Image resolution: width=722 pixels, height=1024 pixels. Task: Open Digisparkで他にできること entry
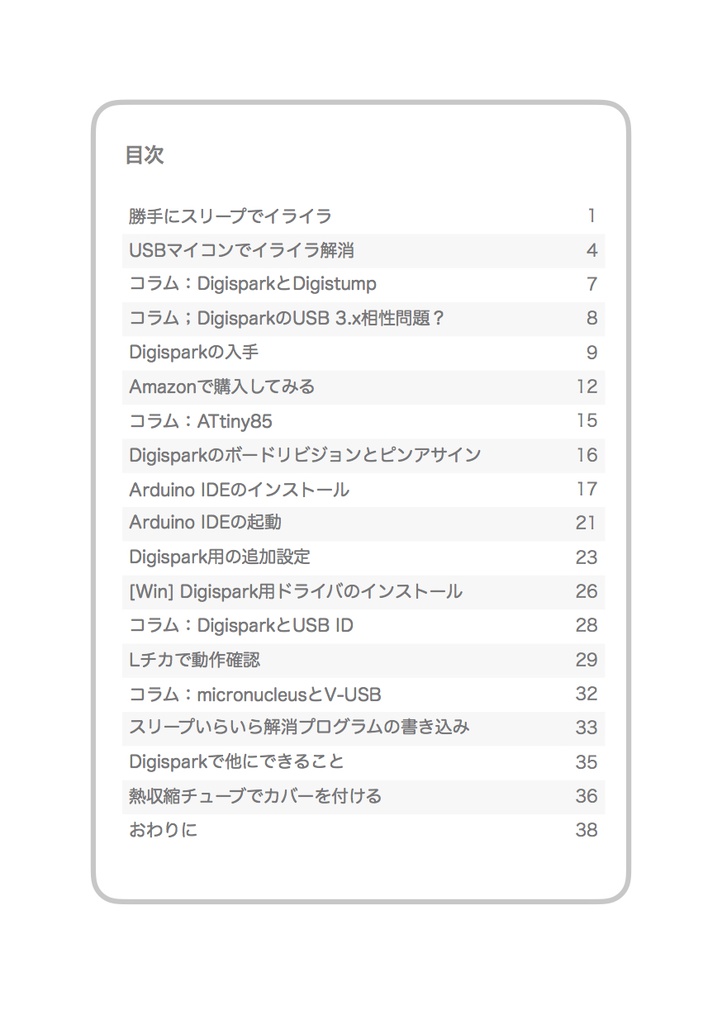click(236, 762)
